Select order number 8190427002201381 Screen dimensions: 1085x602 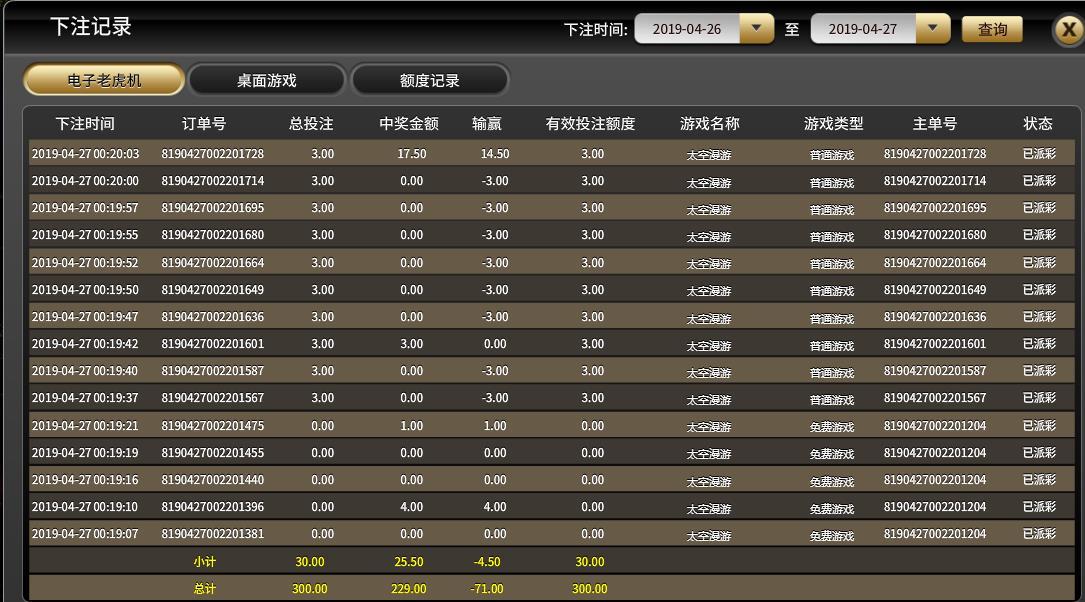click(x=212, y=533)
